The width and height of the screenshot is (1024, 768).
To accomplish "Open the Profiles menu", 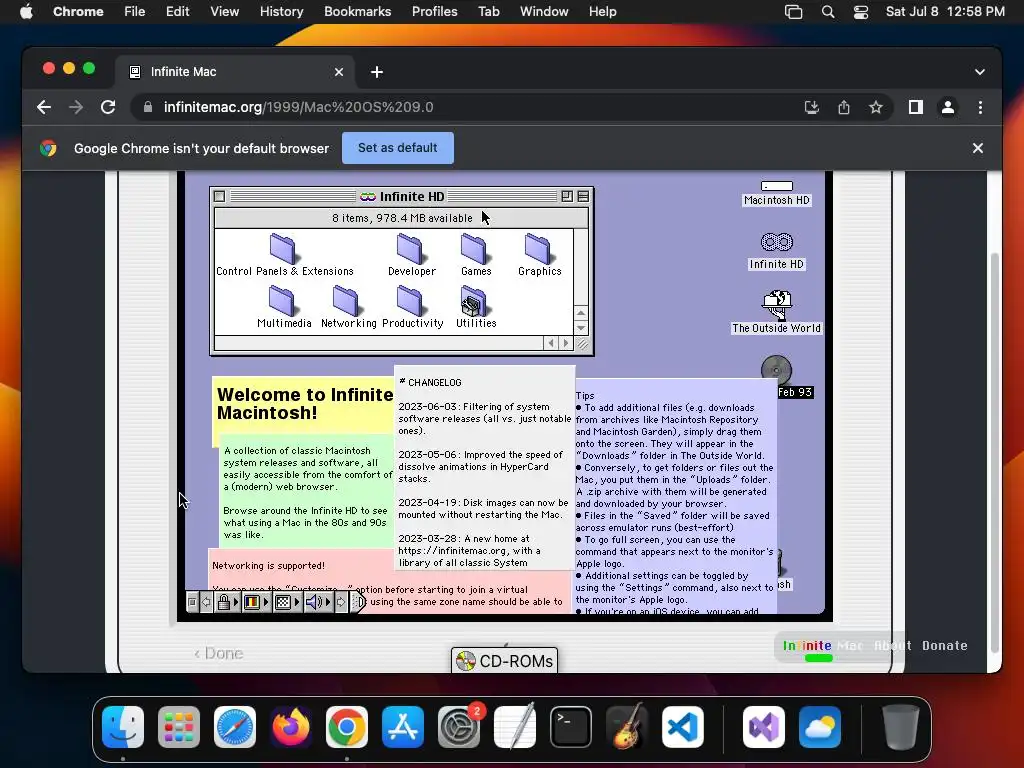I will (x=434, y=12).
